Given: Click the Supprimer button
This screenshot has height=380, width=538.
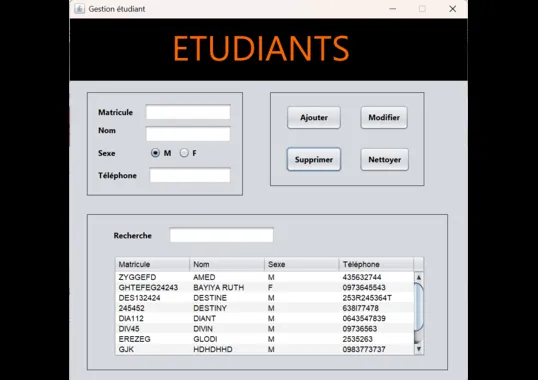Looking at the screenshot, I should 314,159.
